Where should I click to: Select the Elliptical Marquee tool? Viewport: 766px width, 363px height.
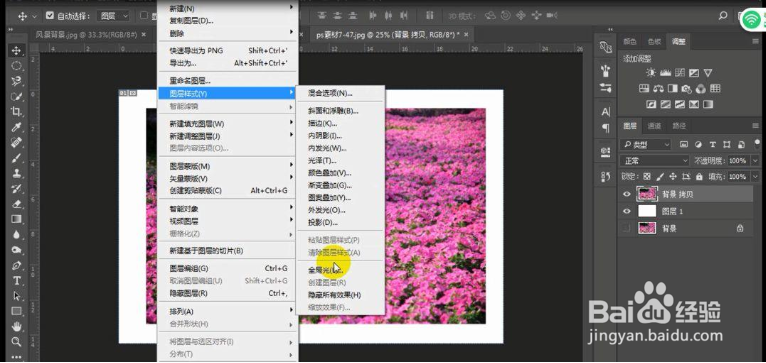coord(17,65)
